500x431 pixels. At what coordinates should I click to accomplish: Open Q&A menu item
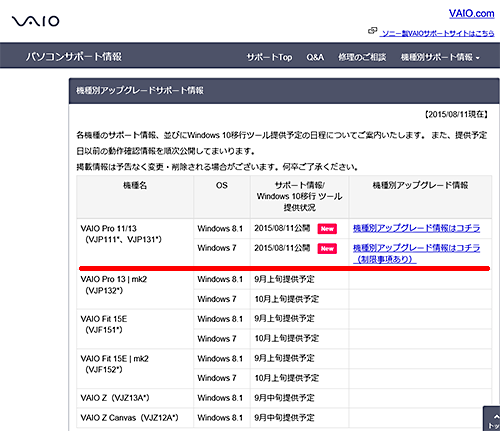click(315, 57)
